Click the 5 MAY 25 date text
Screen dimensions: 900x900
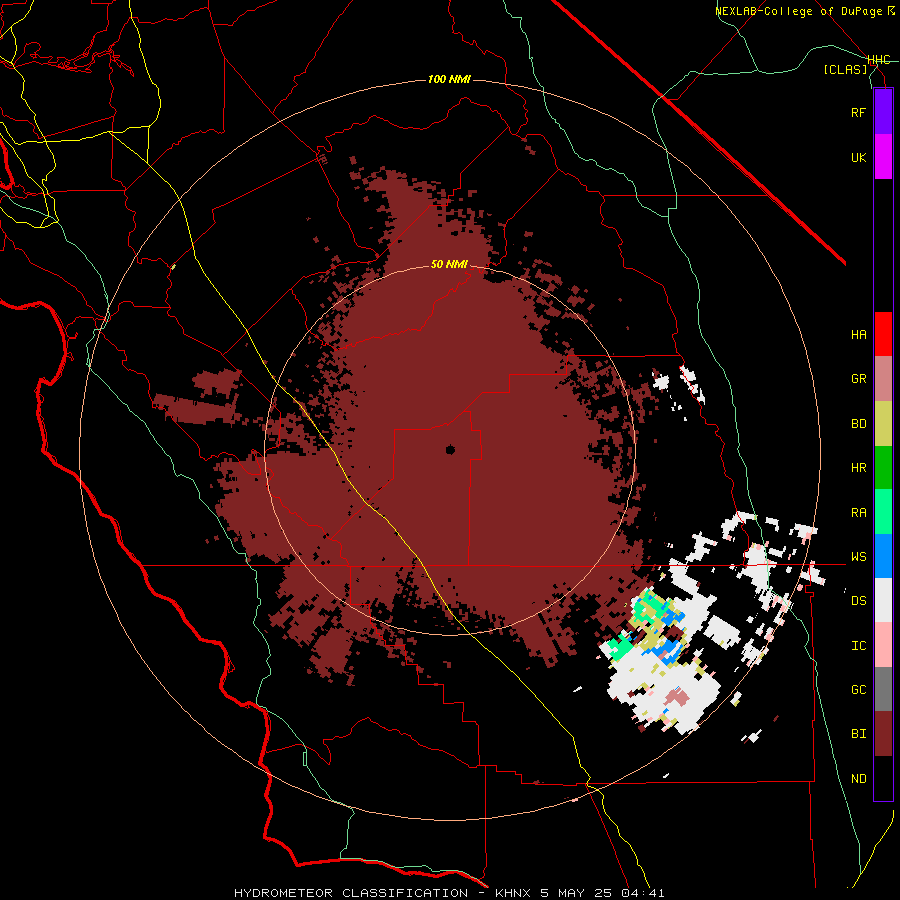(575, 893)
